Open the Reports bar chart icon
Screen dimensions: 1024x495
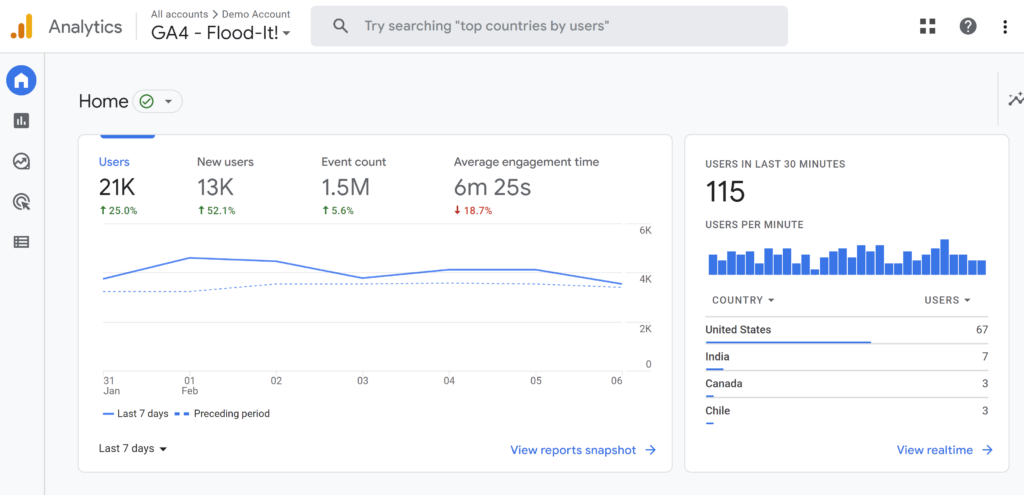[x=22, y=121]
